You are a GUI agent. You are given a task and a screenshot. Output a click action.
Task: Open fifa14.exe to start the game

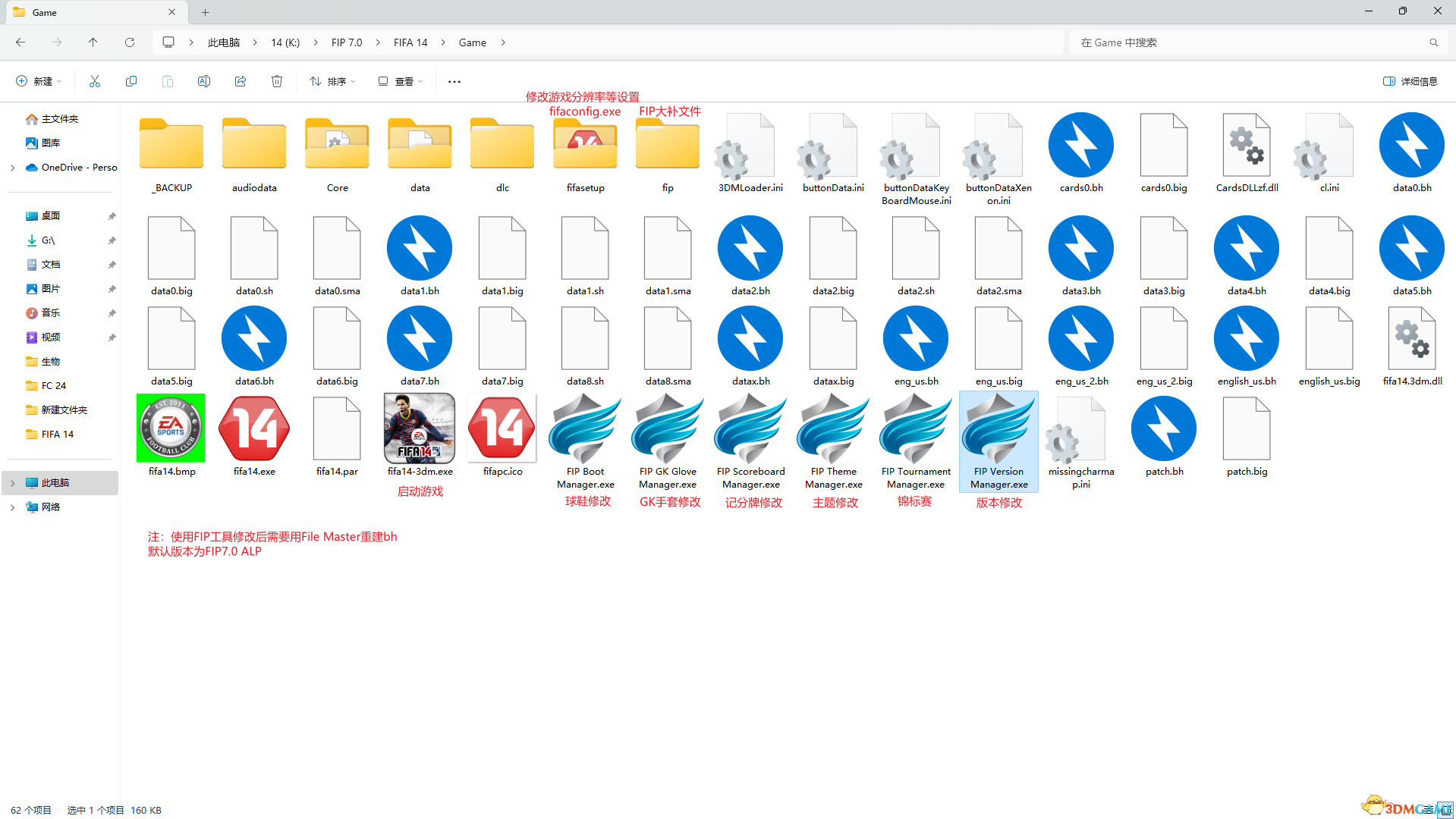(x=253, y=428)
